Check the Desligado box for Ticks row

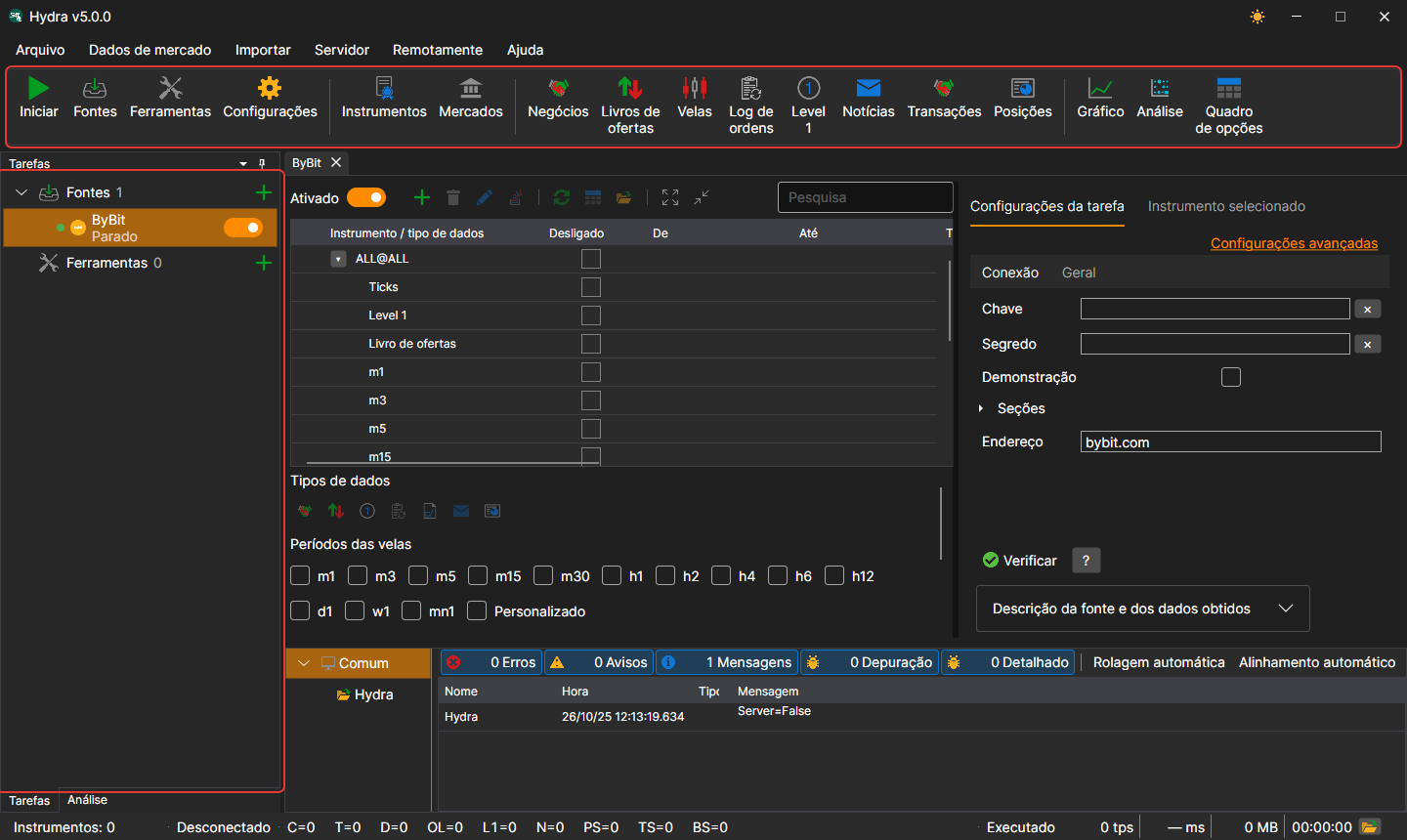[x=591, y=287]
